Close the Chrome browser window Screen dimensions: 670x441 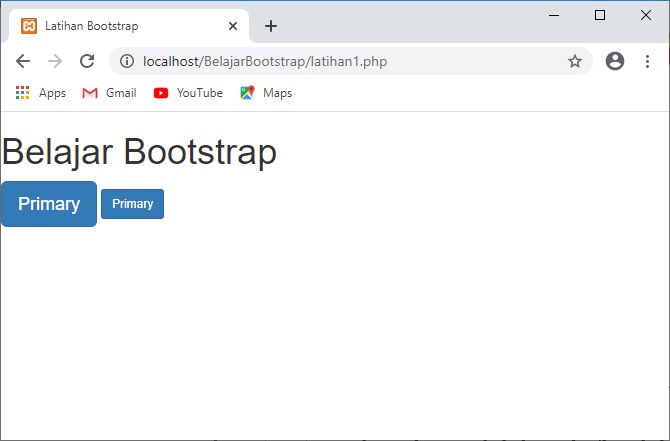(645, 15)
